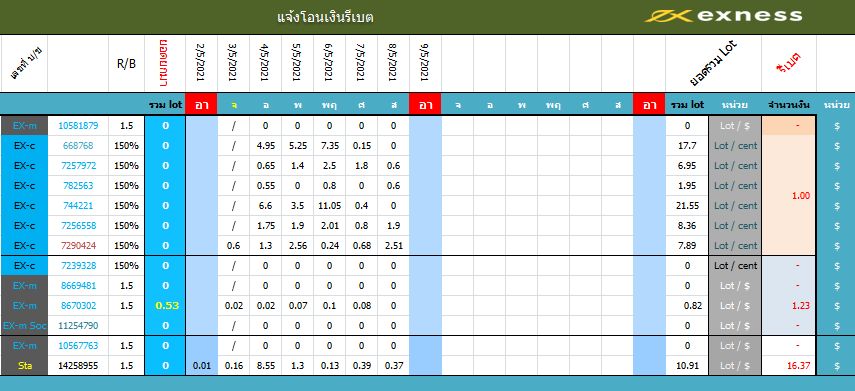This screenshot has width=855, height=391.
Task: Click the Exness logo in the header
Action: [723, 15]
